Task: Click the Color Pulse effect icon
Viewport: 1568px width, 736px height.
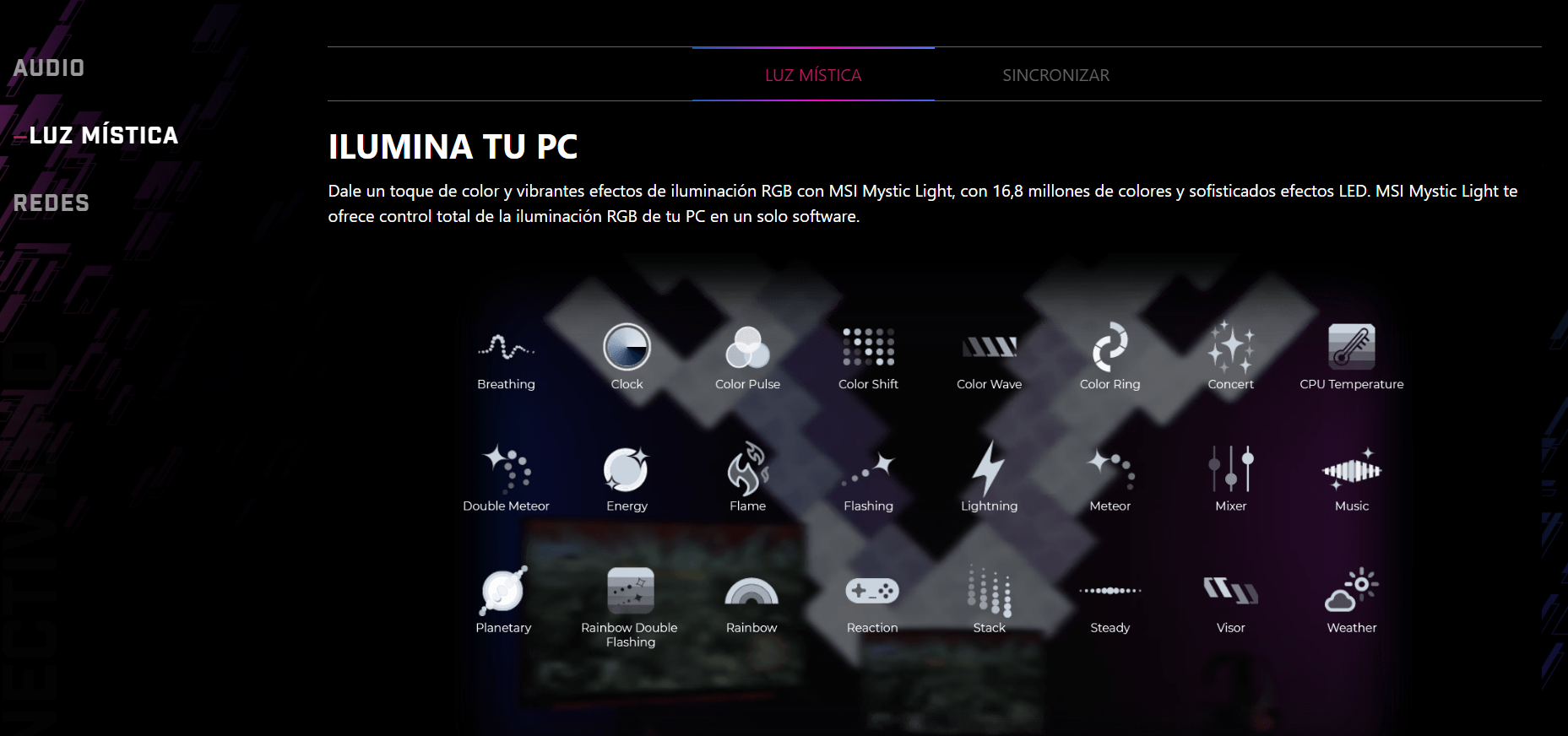Action: 747,347
